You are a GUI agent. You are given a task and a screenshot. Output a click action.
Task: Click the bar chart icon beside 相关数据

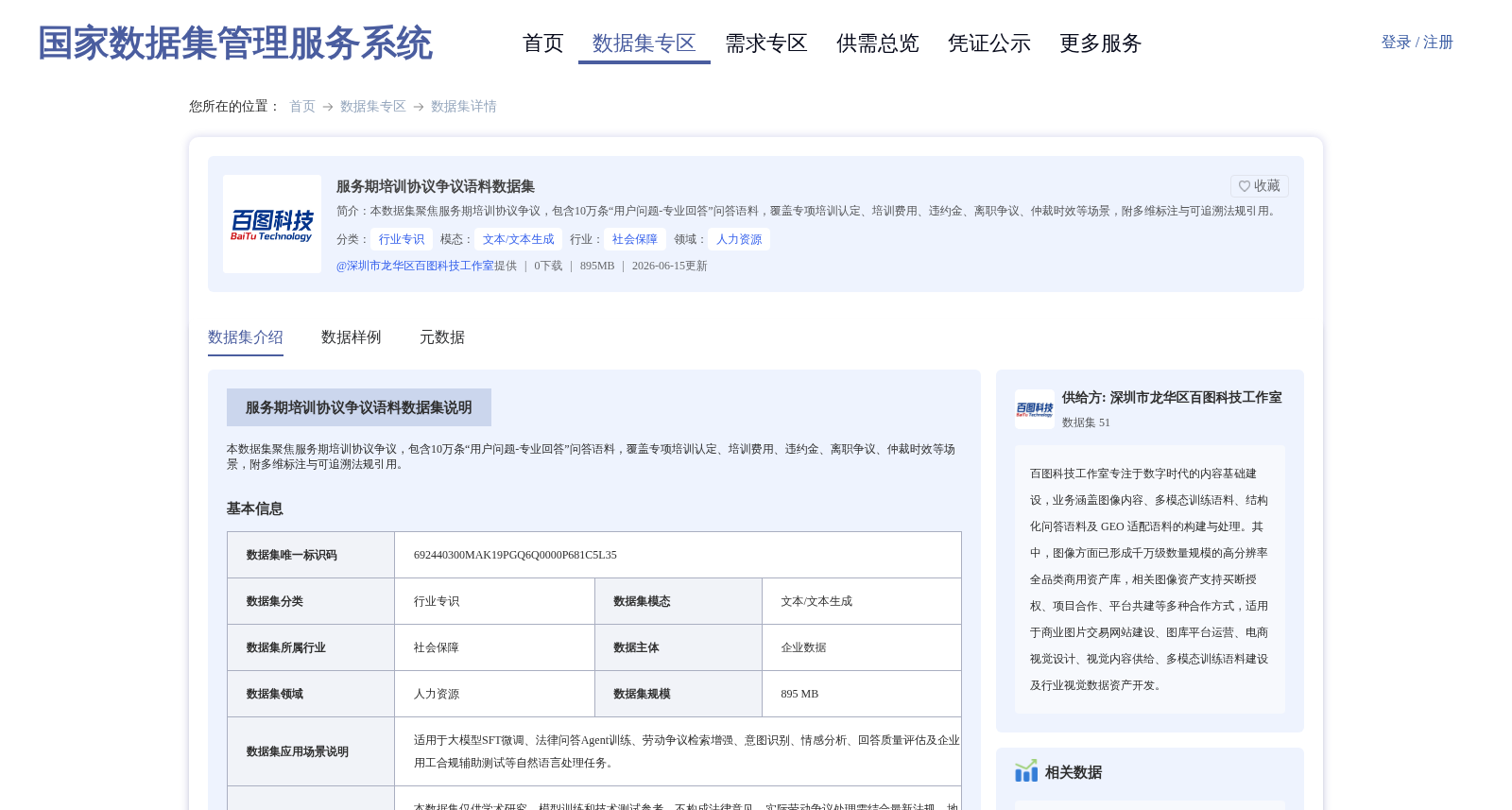pyautogui.click(x=1026, y=771)
